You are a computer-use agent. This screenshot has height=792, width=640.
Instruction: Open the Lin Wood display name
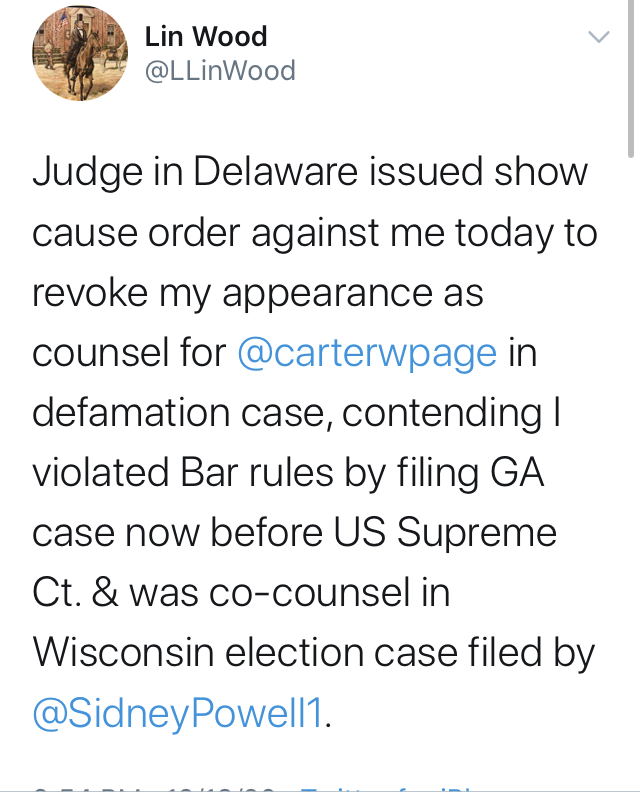[206, 36]
